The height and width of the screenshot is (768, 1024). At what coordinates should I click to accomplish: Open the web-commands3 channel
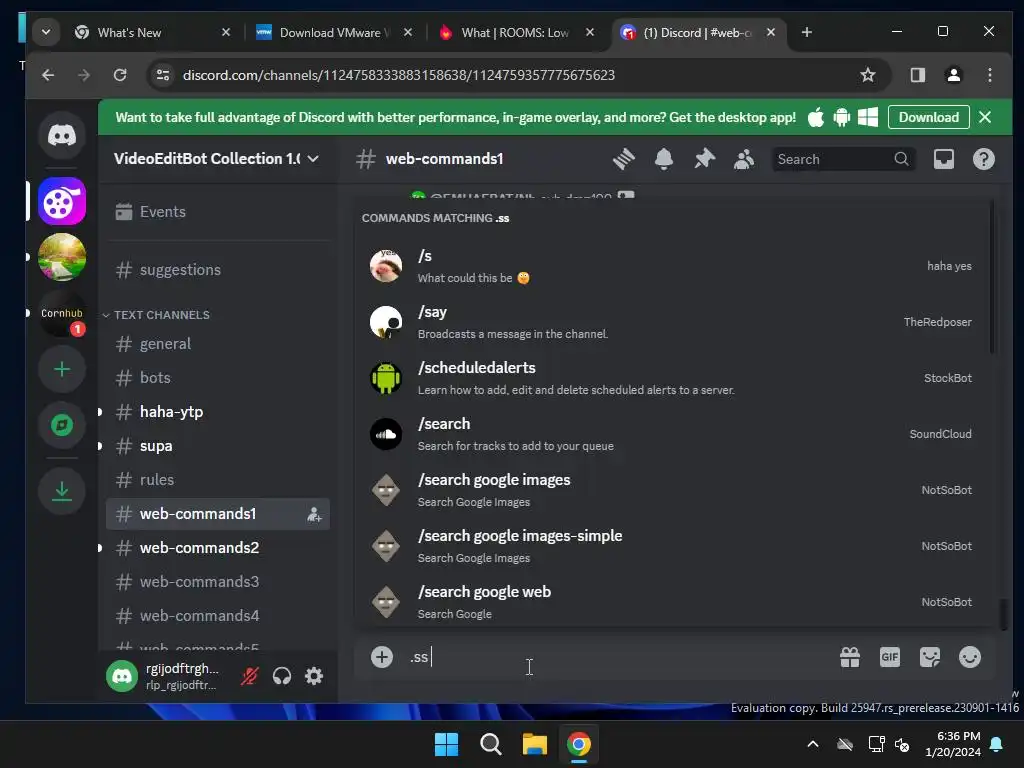point(217,581)
